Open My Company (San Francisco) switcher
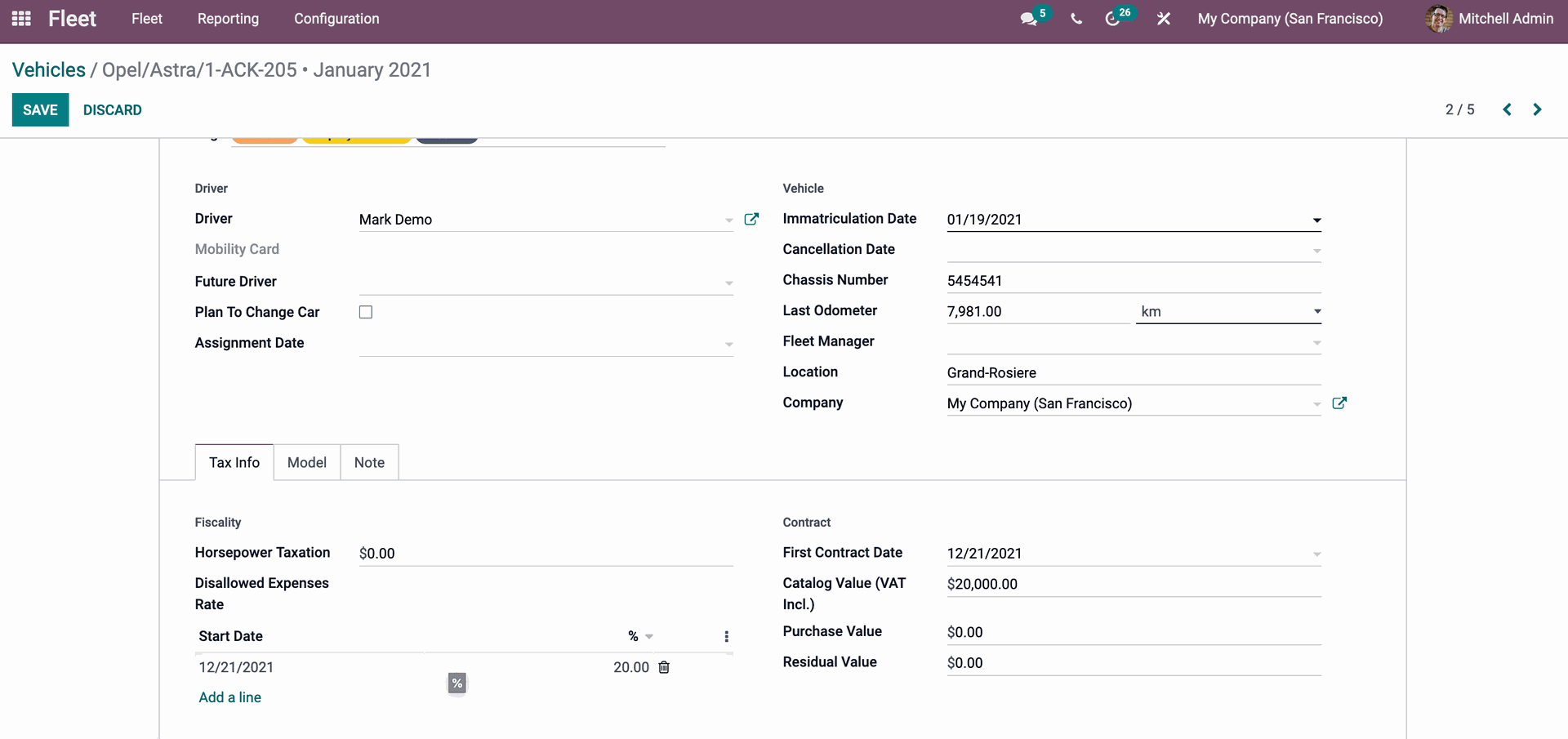 pos(1290,18)
